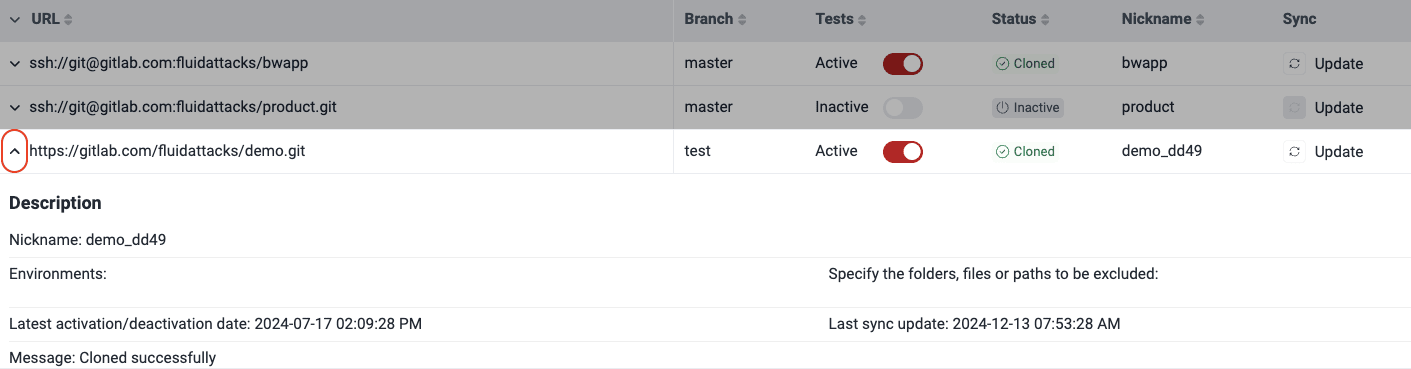Sort by Tests column sort arrows

(x=862, y=19)
